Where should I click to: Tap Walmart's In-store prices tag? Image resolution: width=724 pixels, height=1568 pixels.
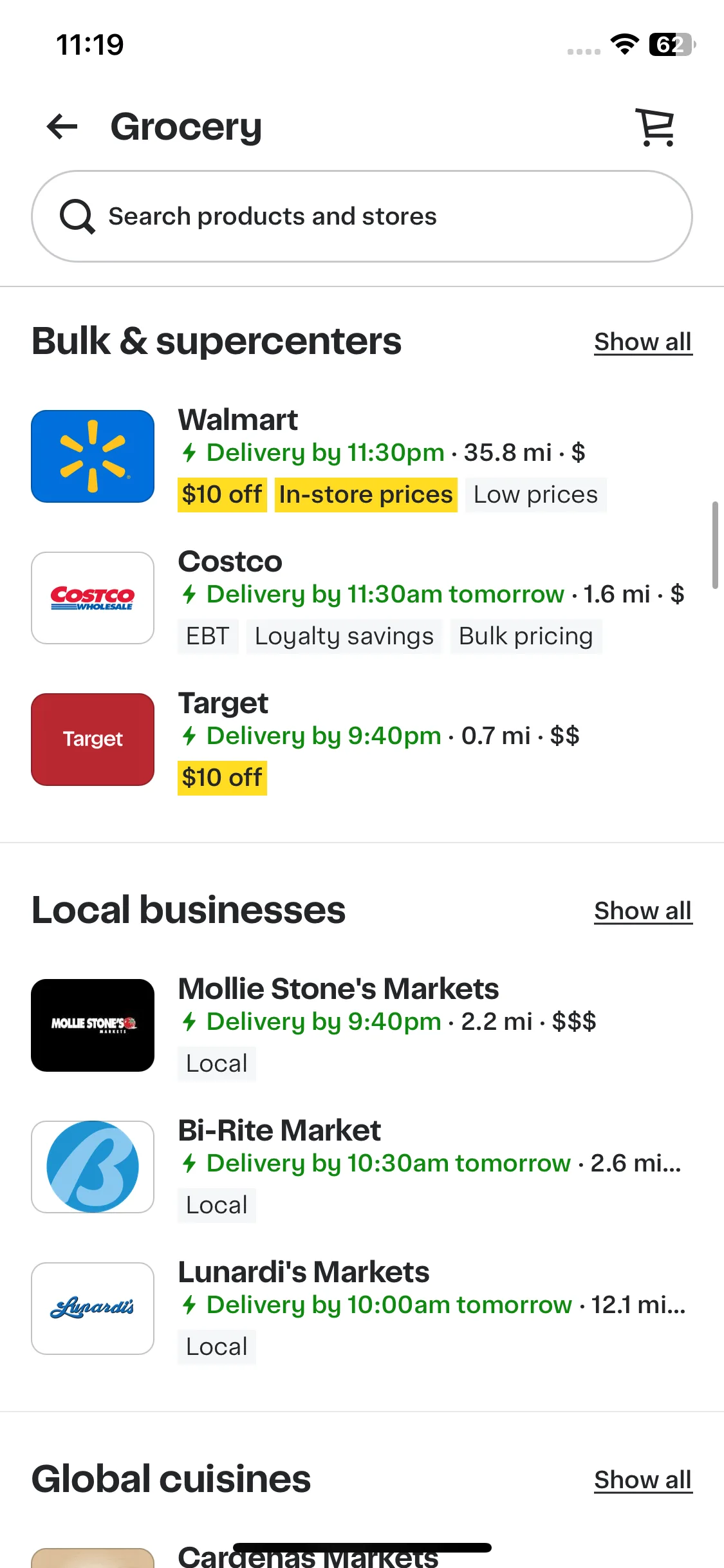click(x=366, y=495)
